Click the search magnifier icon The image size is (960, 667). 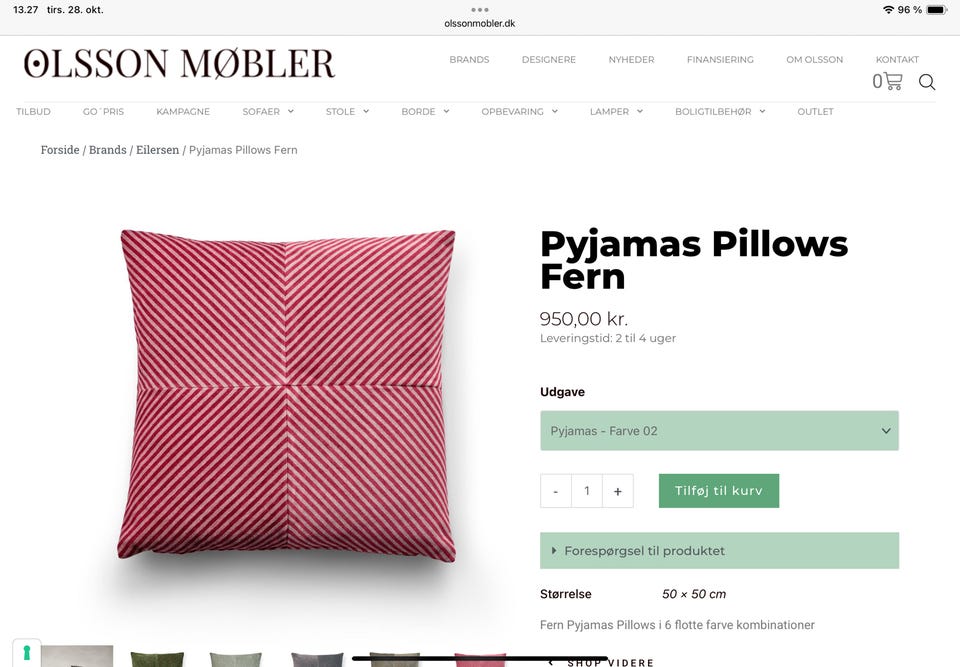(x=927, y=82)
